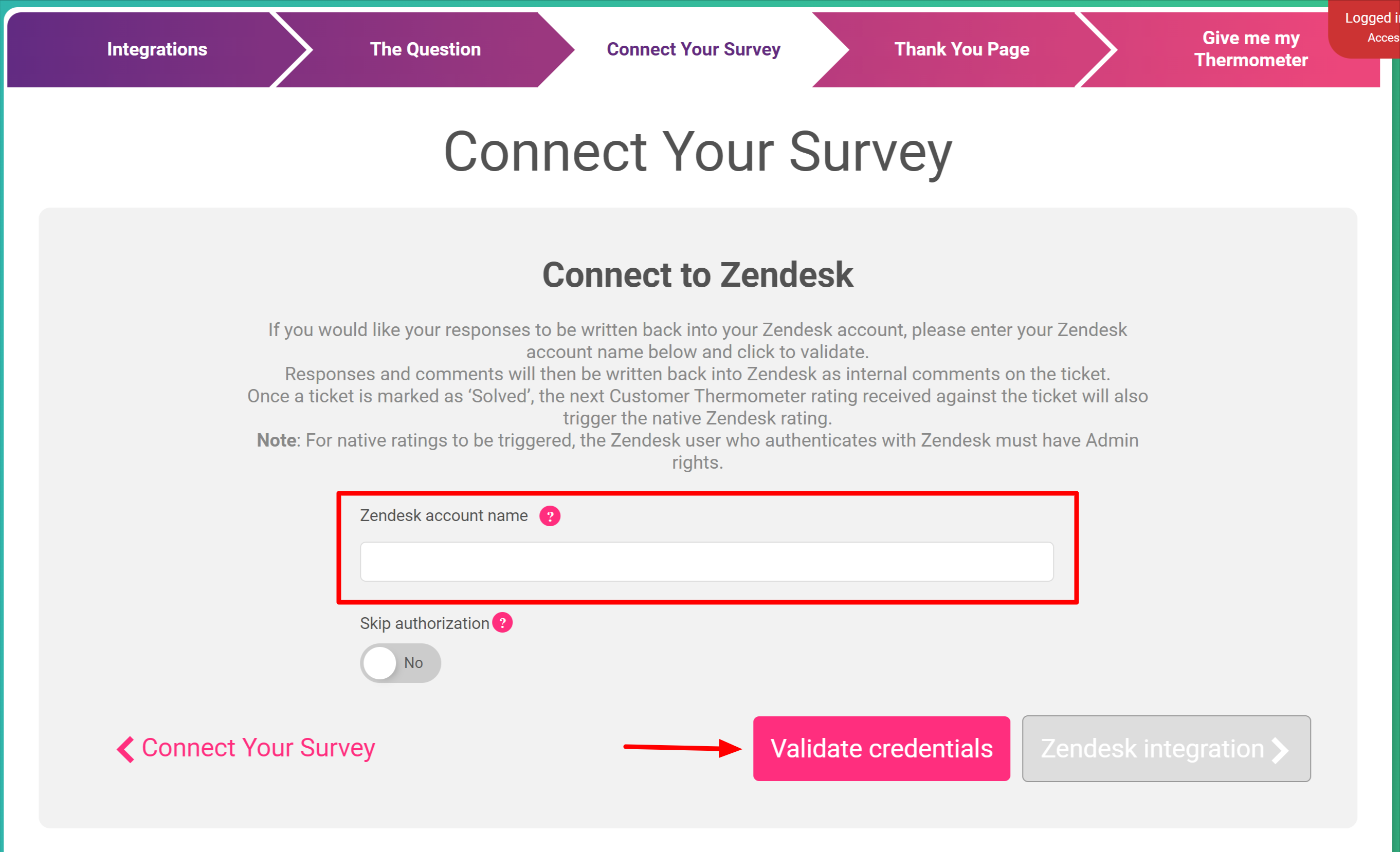Viewport: 1400px width, 852px height.
Task: Click the Skip authorization label
Action: pos(425,623)
